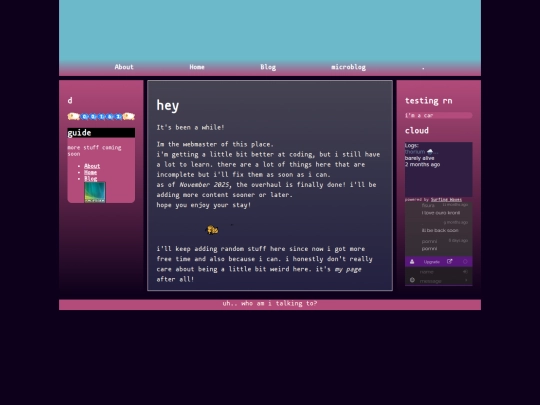Focus the chatbox name input field
Screen dimensions: 540x405
point(438,272)
